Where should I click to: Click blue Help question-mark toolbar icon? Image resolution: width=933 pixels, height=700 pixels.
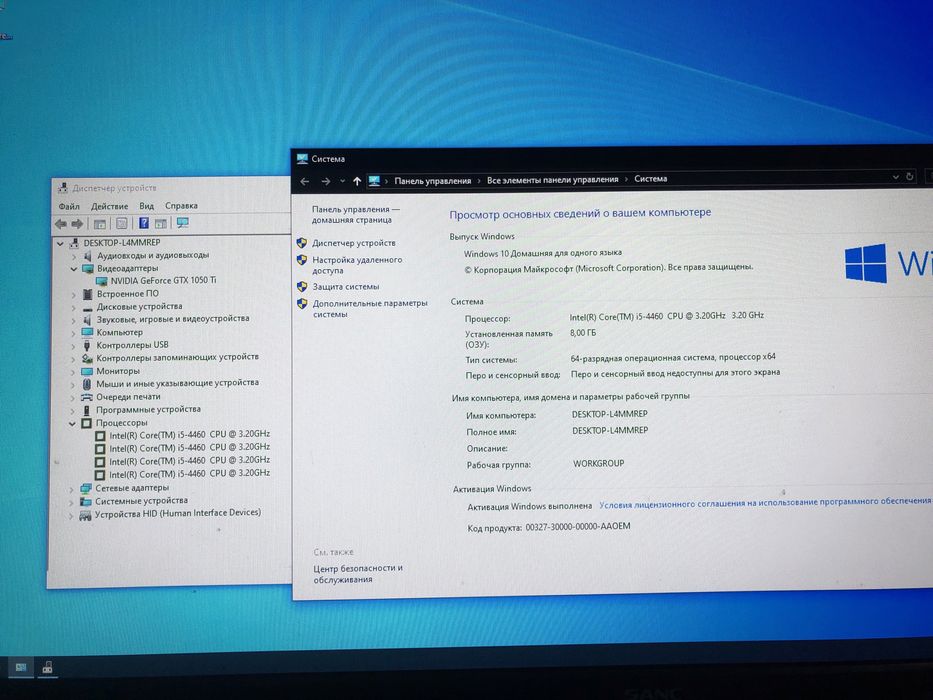(143, 223)
